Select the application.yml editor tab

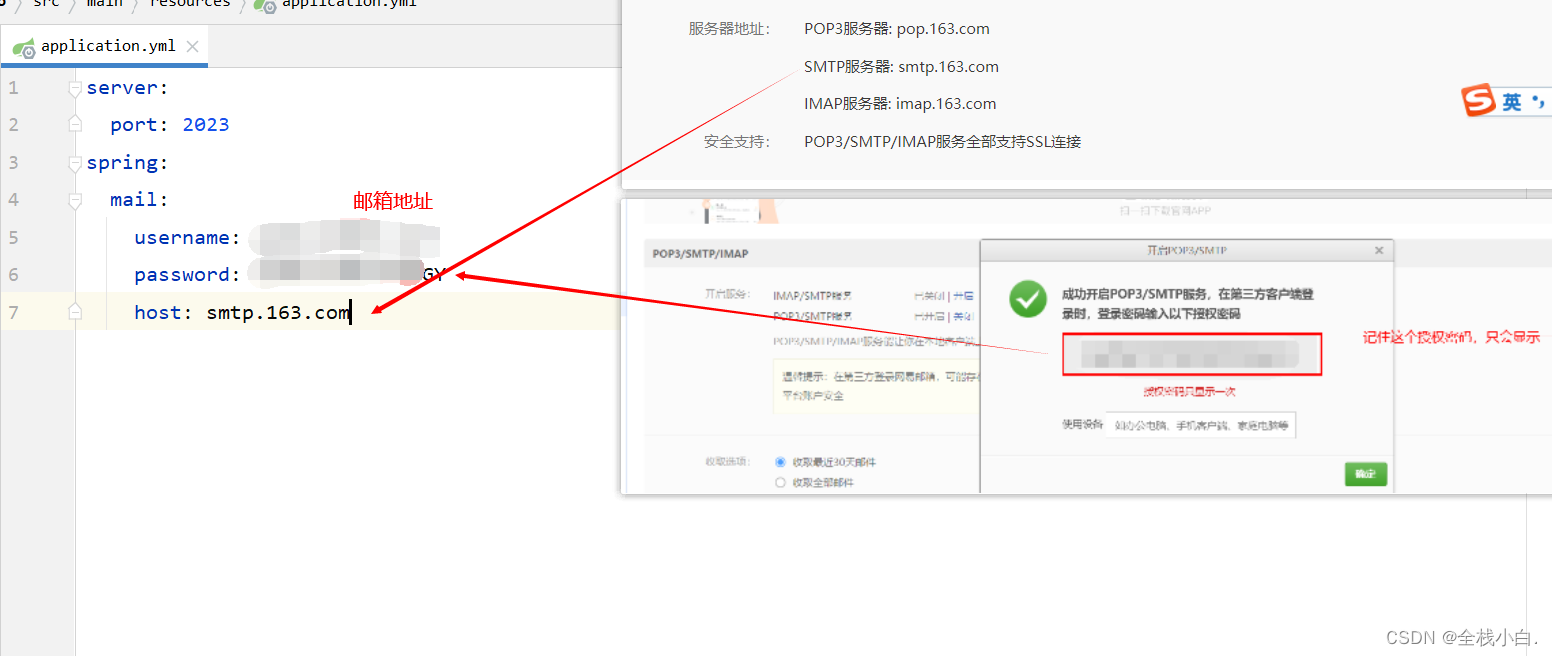[x=105, y=46]
